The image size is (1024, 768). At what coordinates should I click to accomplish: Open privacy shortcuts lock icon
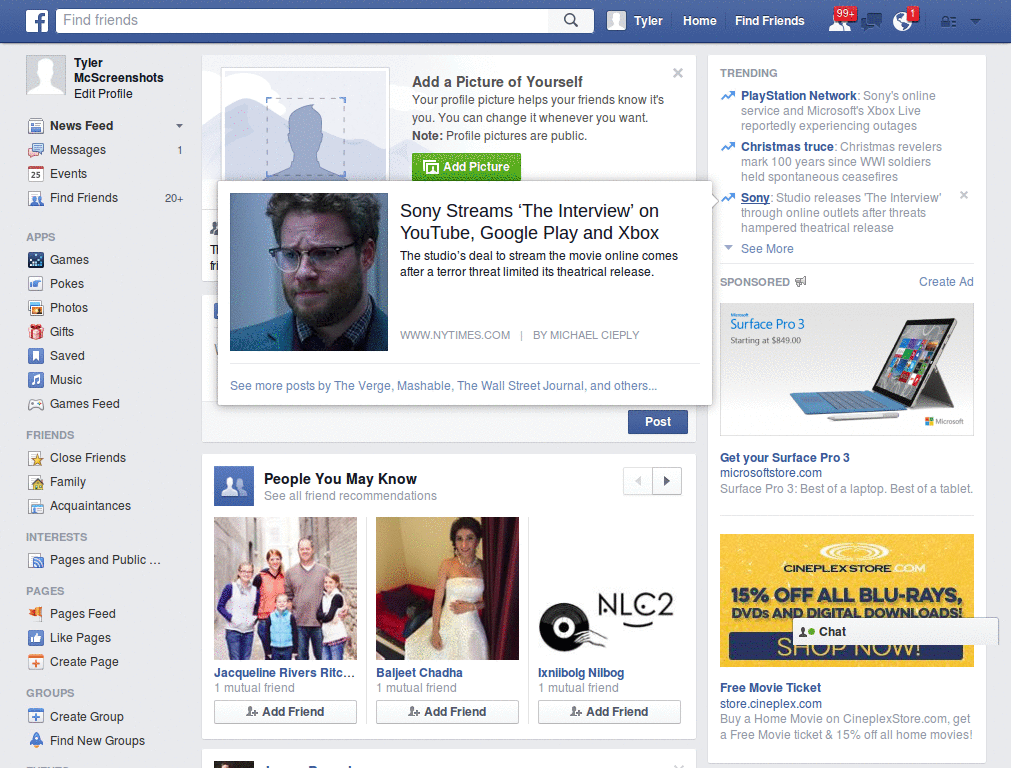pos(948,22)
